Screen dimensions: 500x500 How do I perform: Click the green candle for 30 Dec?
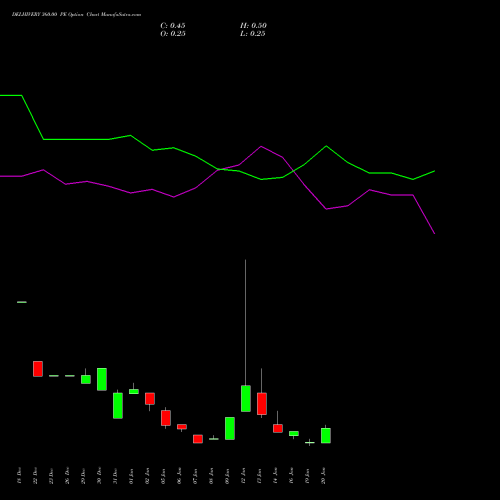(102, 379)
